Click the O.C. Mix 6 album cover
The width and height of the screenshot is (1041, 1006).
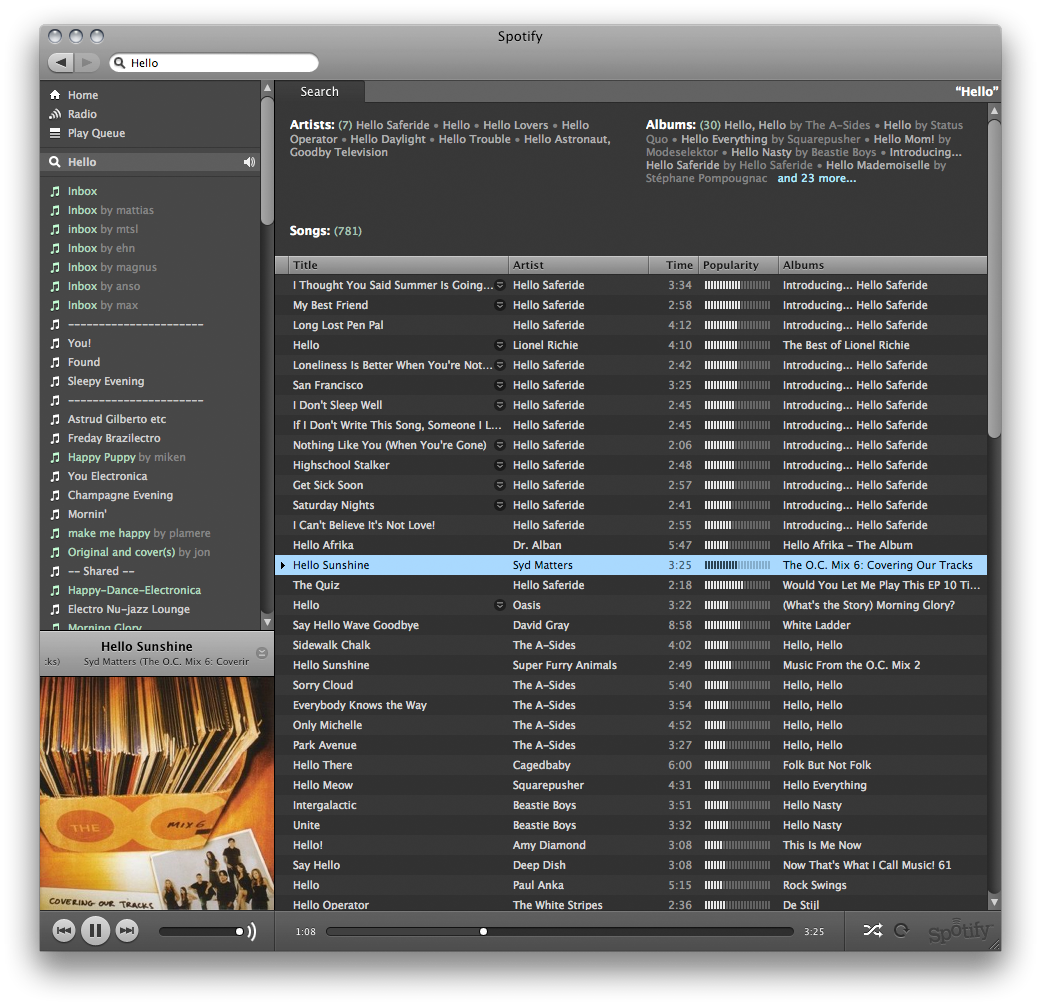click(x=156, y=790)
